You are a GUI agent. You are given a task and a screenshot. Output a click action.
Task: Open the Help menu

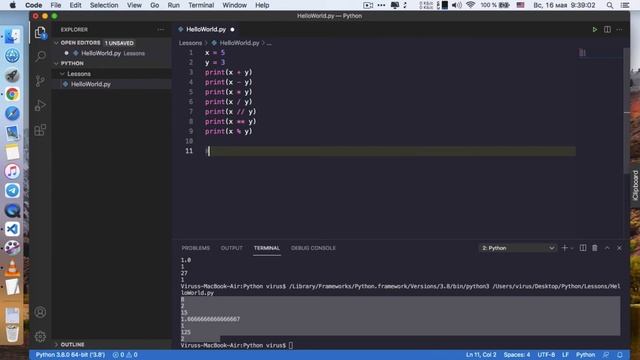pyautogui.click(x=262, y=5)
